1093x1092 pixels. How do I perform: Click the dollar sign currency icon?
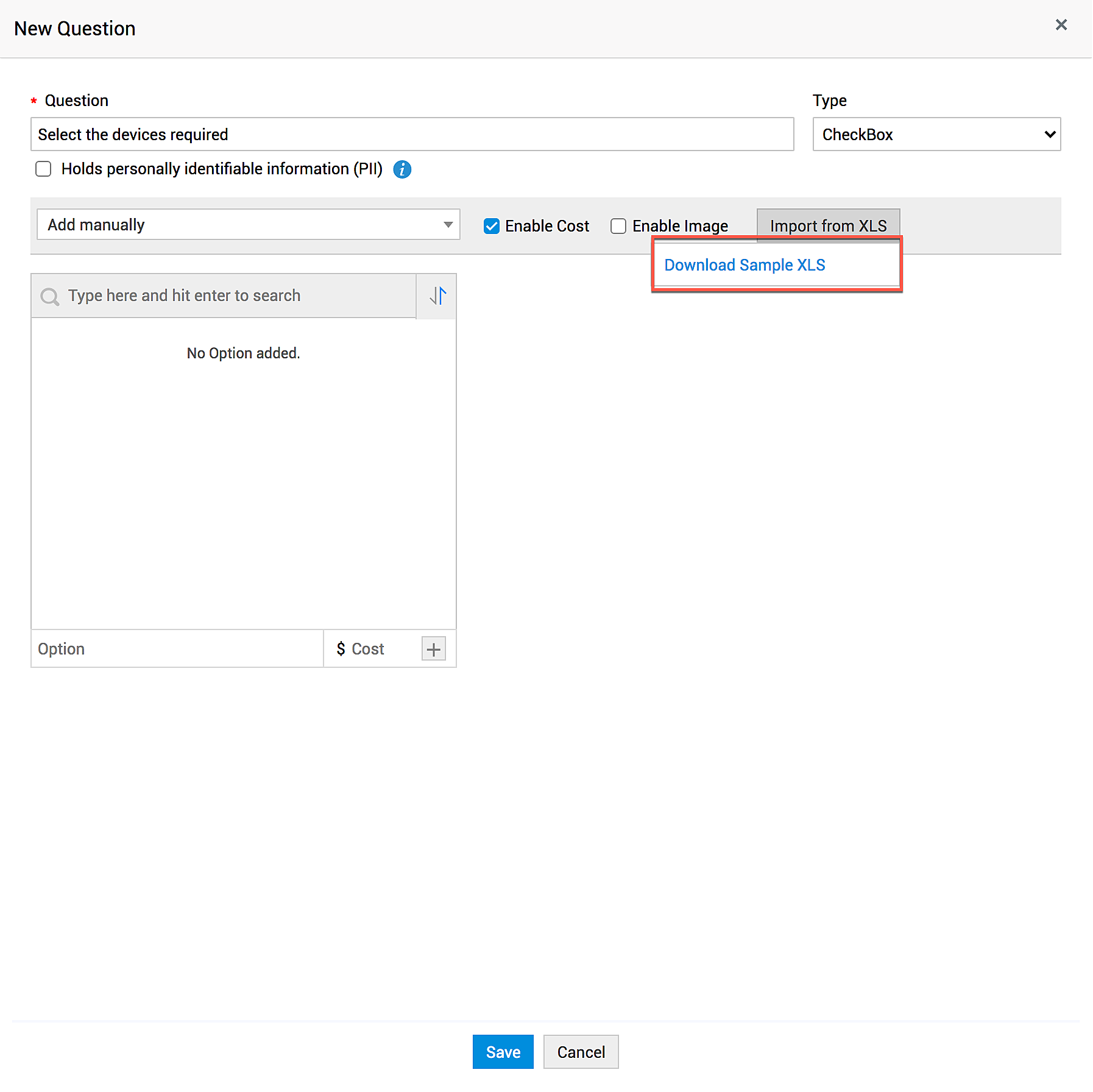341,649
